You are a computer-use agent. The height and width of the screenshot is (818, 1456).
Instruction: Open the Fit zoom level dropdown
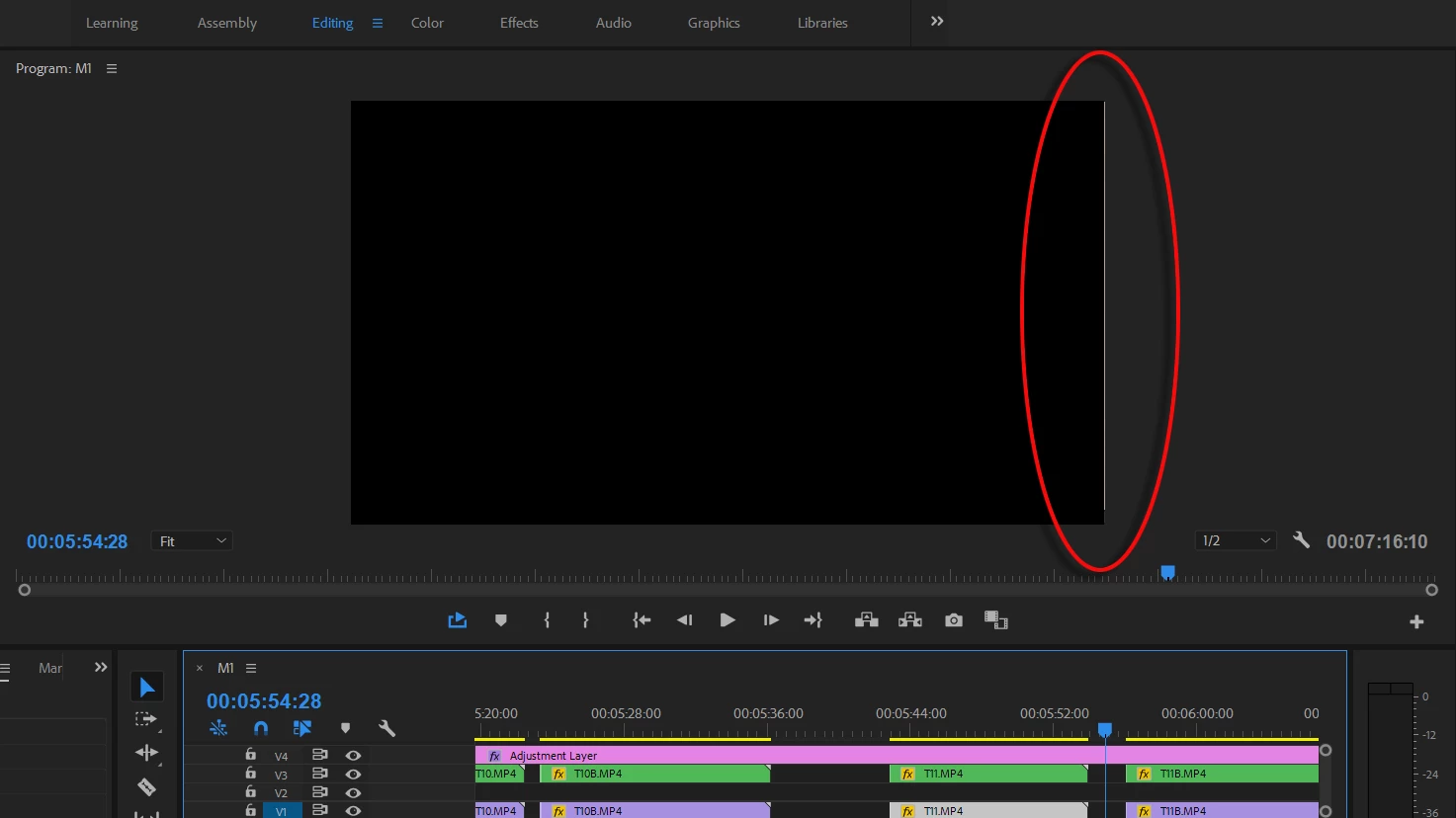193,541
